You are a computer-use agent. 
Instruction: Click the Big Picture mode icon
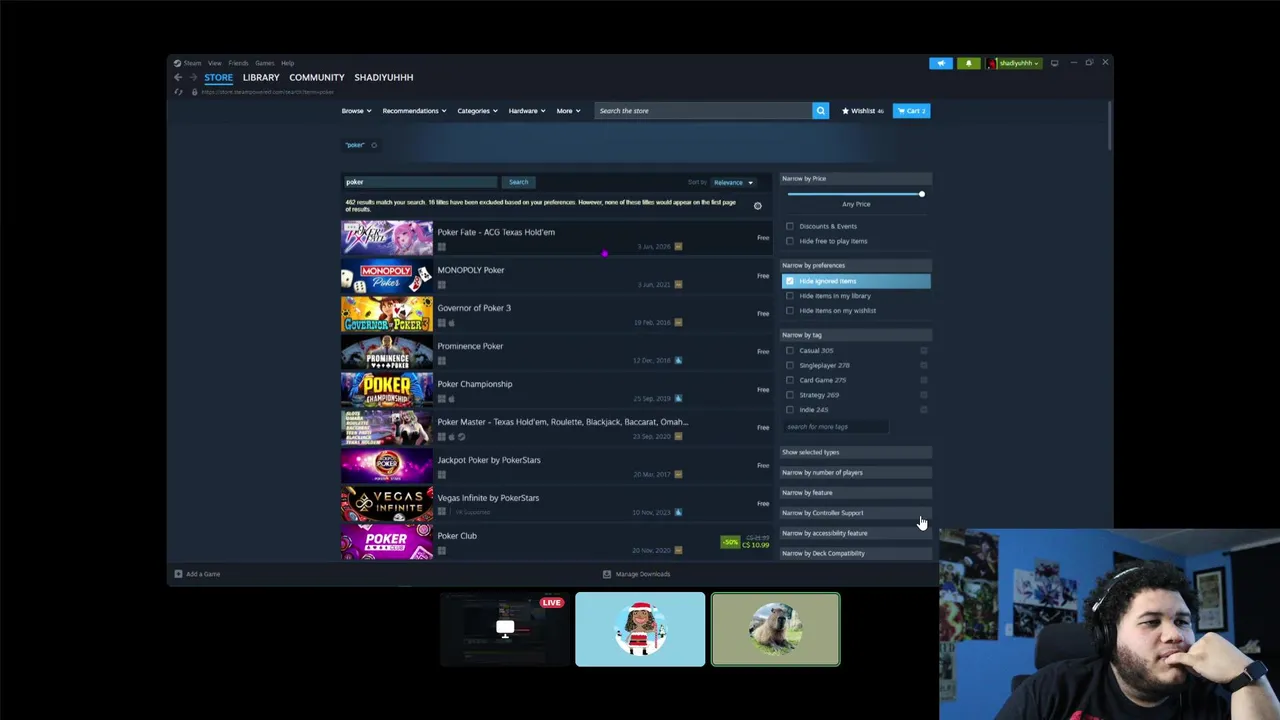point(1054,63)
